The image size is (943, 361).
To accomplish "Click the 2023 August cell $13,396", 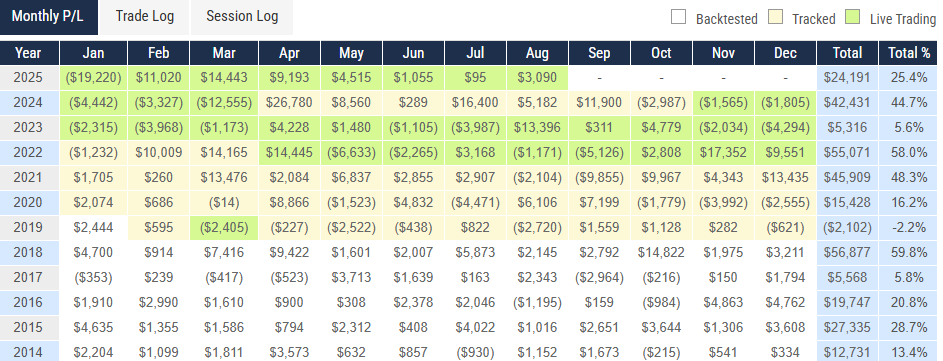I will click(537, 128).
